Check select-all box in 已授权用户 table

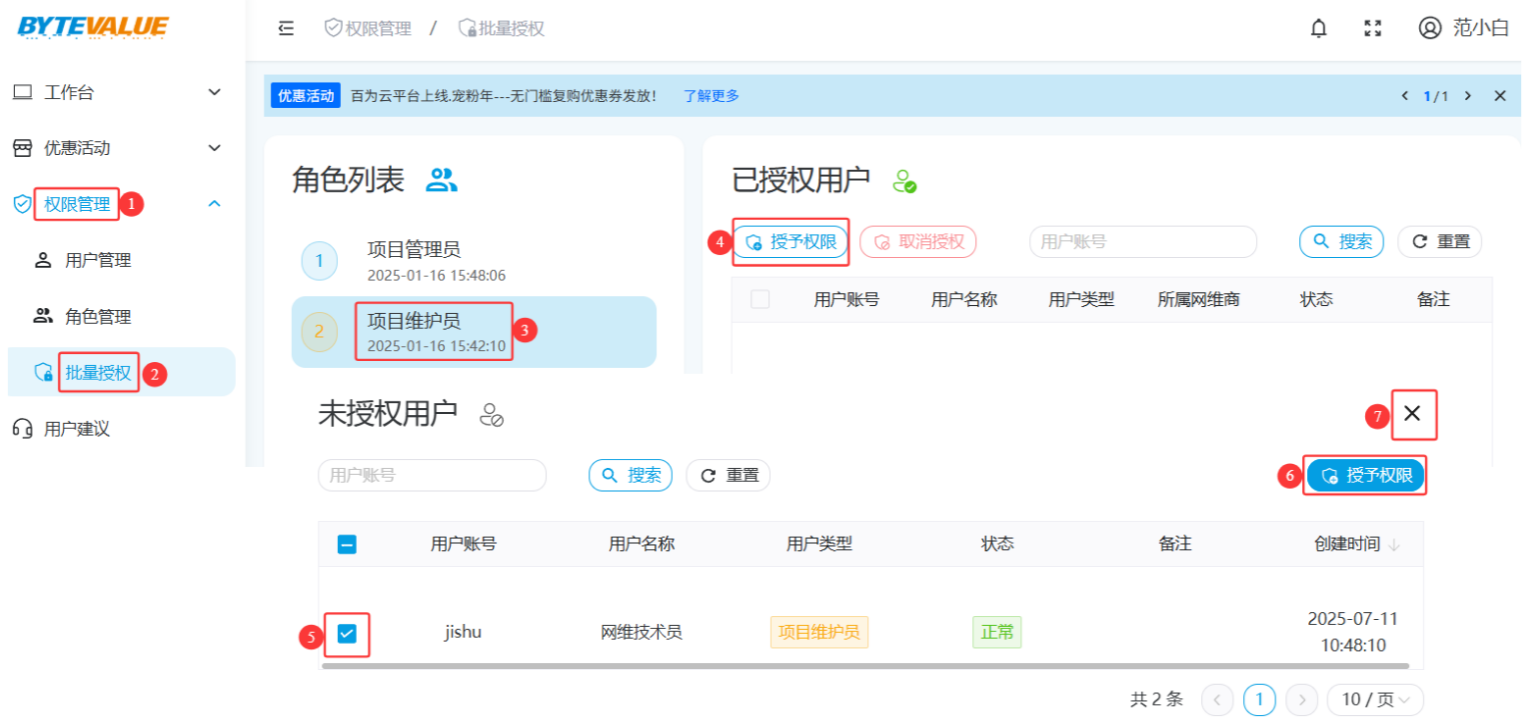(x=760, y=299)
